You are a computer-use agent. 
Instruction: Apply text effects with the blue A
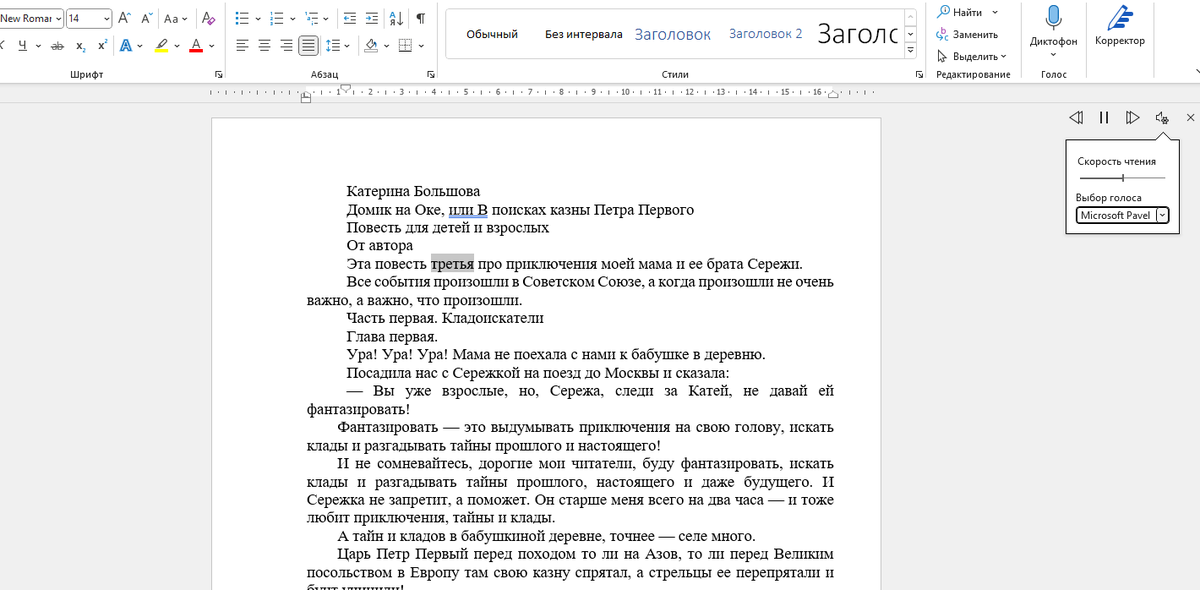126,45
